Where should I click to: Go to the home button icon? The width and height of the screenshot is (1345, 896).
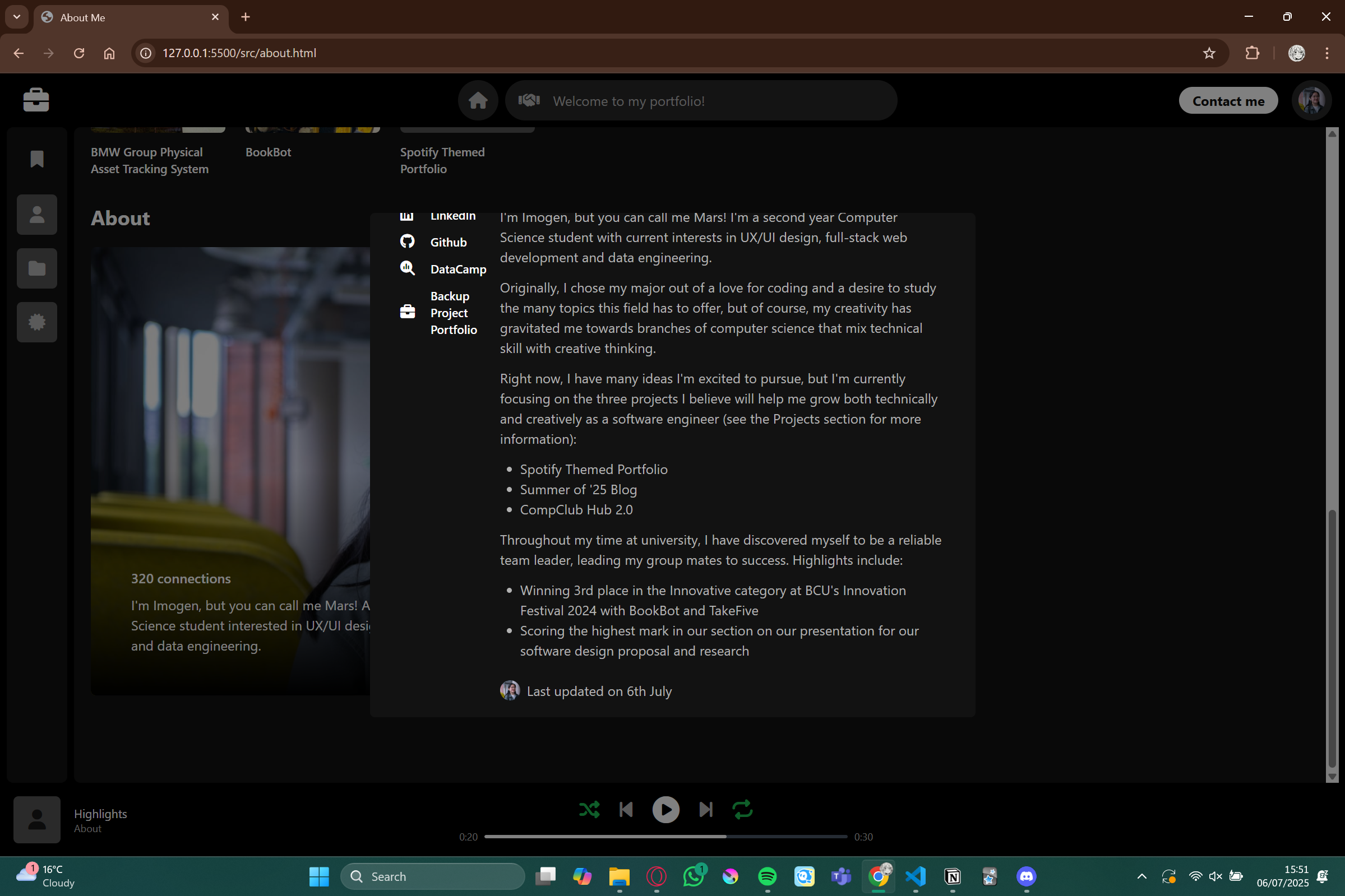point(478,100)
